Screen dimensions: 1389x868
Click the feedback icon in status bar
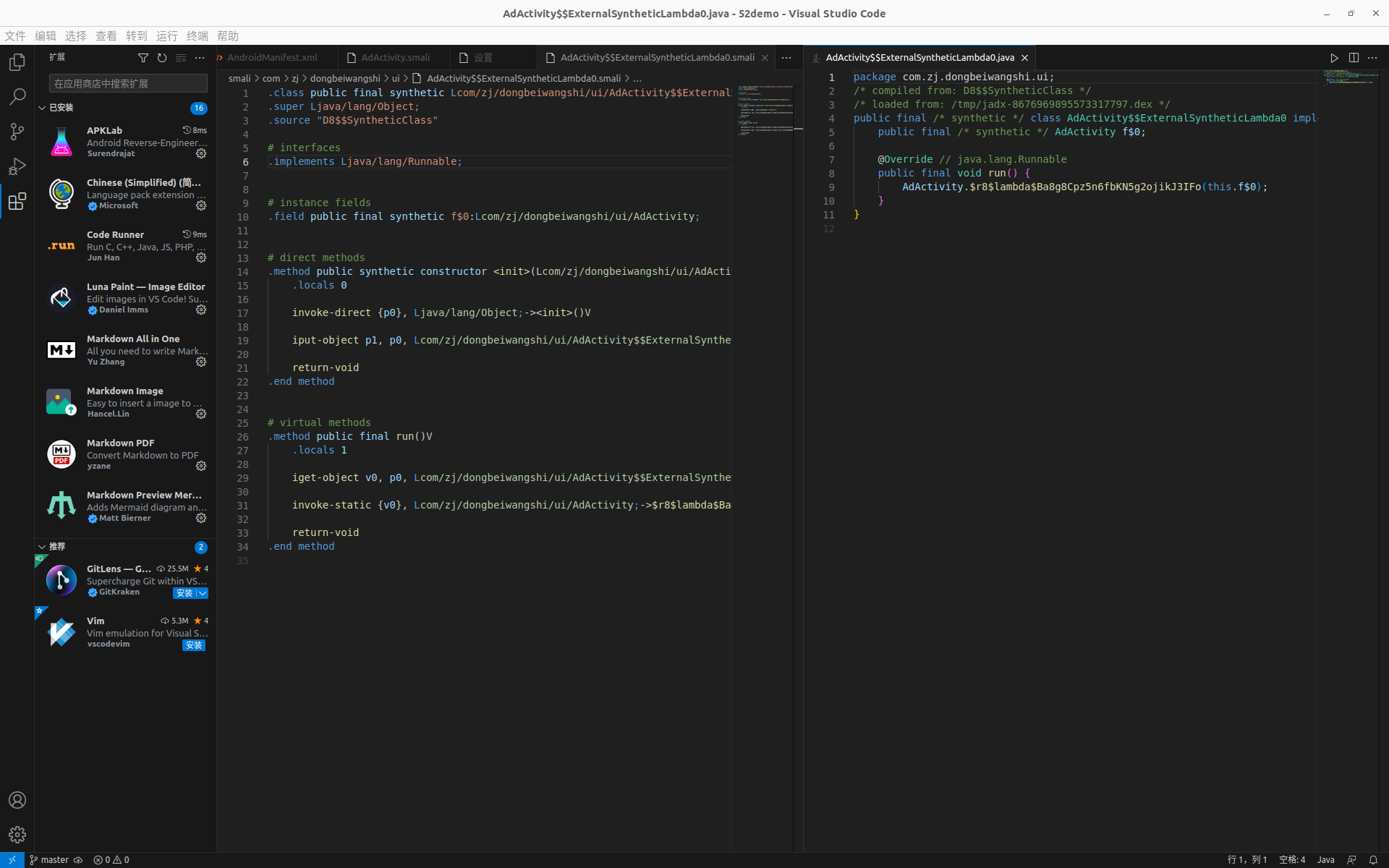coord(1351,860)
